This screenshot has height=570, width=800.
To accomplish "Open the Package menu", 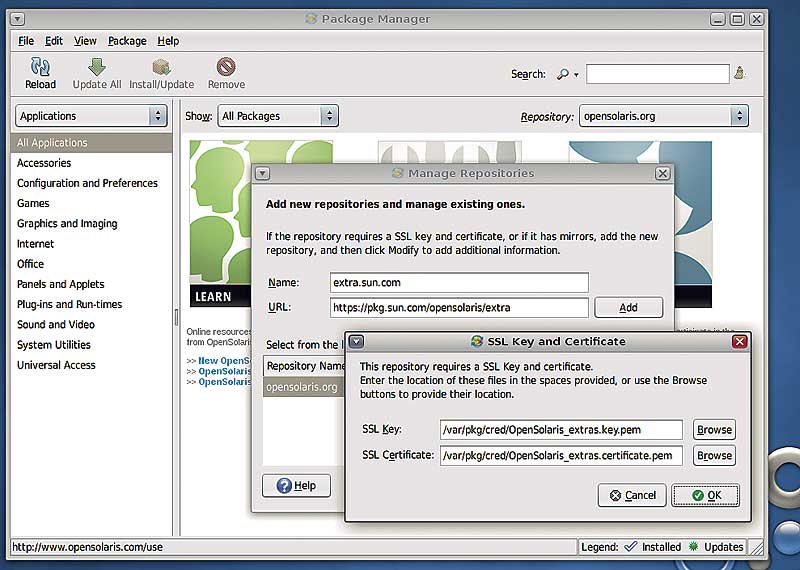I will pos(127,41).
